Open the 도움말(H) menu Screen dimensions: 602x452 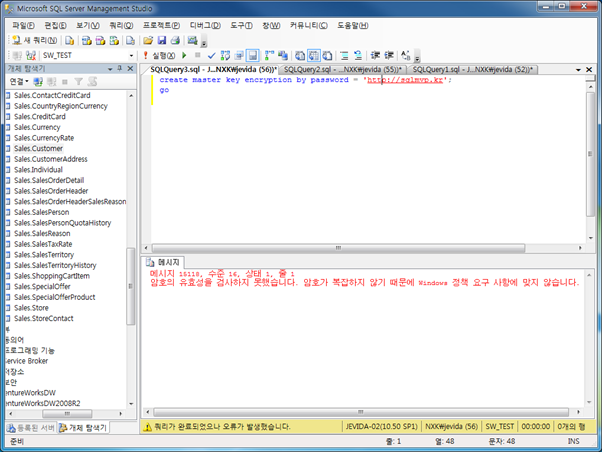(352, 25)
